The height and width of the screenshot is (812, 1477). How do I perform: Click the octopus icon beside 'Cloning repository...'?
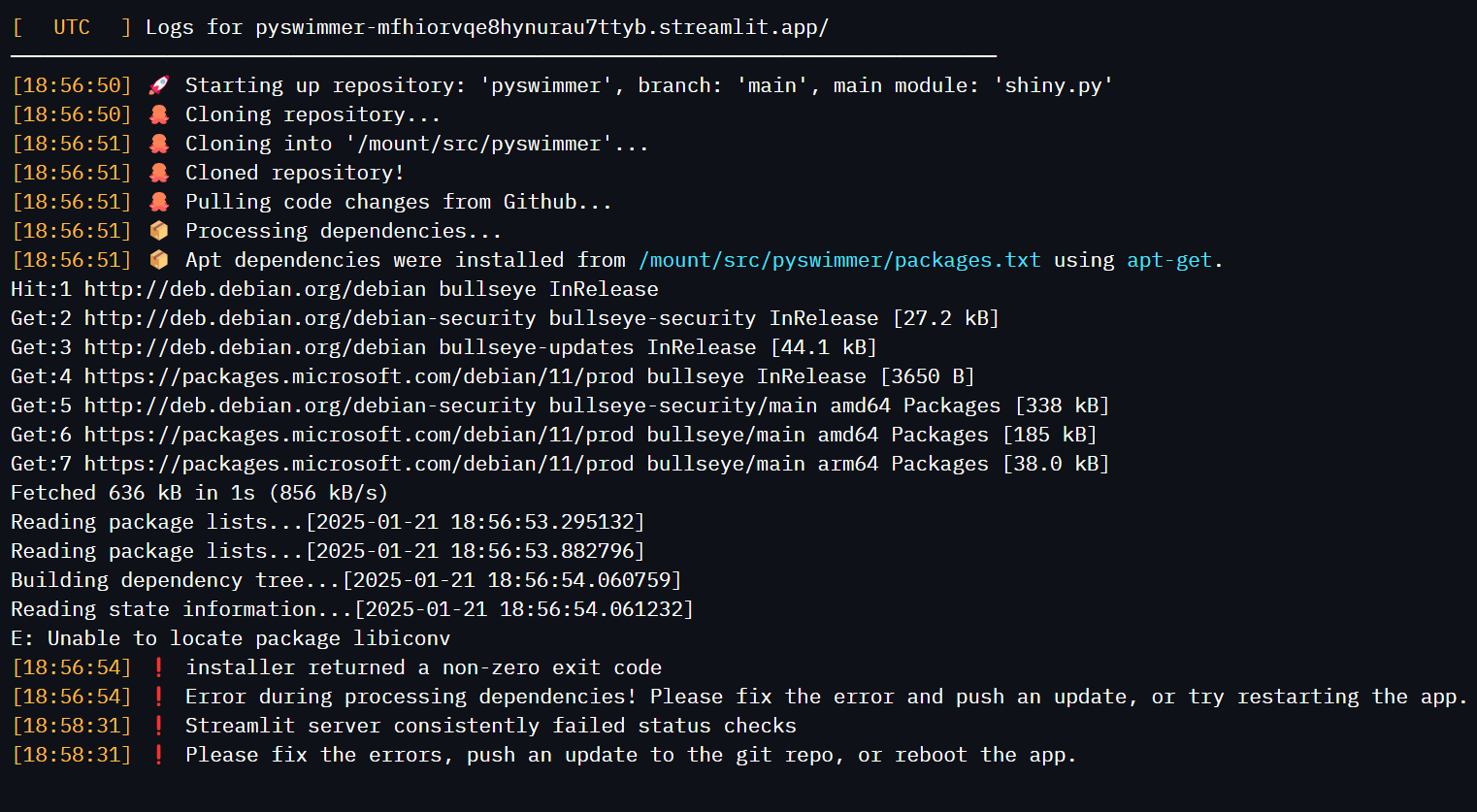(159, 114)
